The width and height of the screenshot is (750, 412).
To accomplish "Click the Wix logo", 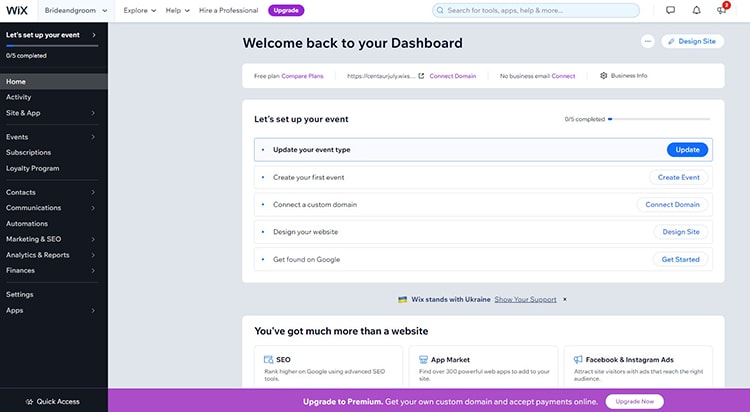I will (x=17, y=10).
